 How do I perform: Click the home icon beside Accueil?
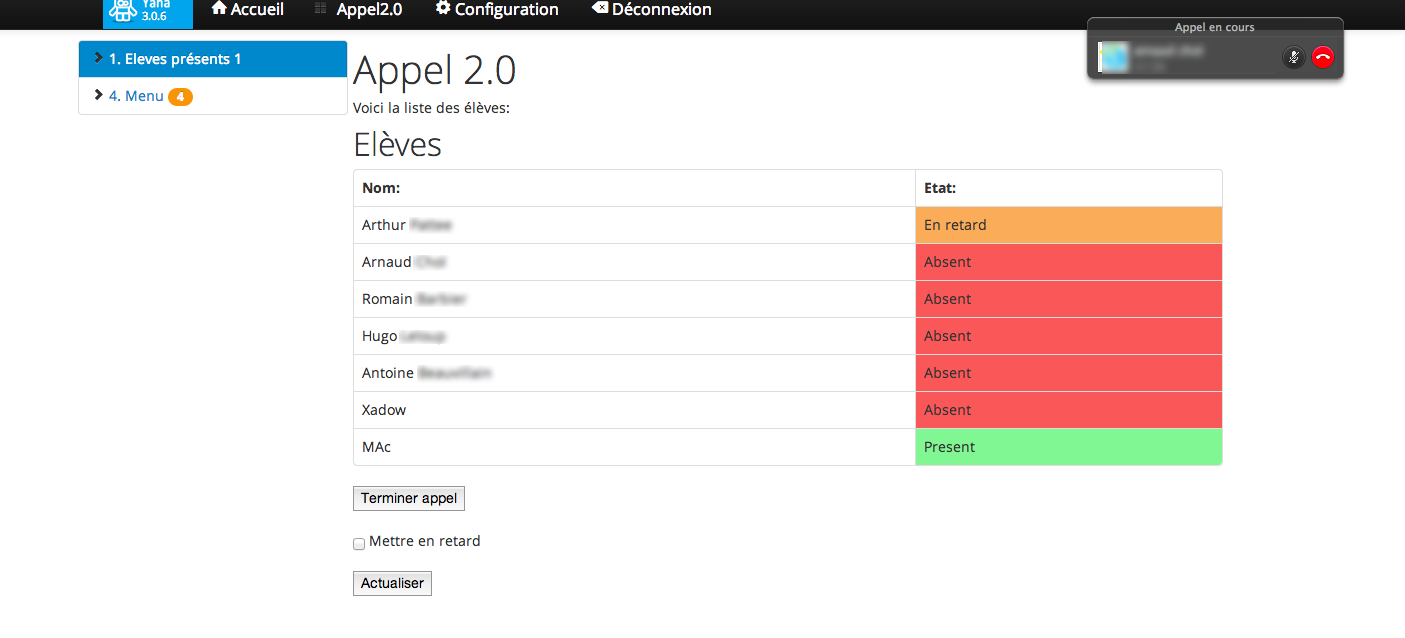pos(219,8)
